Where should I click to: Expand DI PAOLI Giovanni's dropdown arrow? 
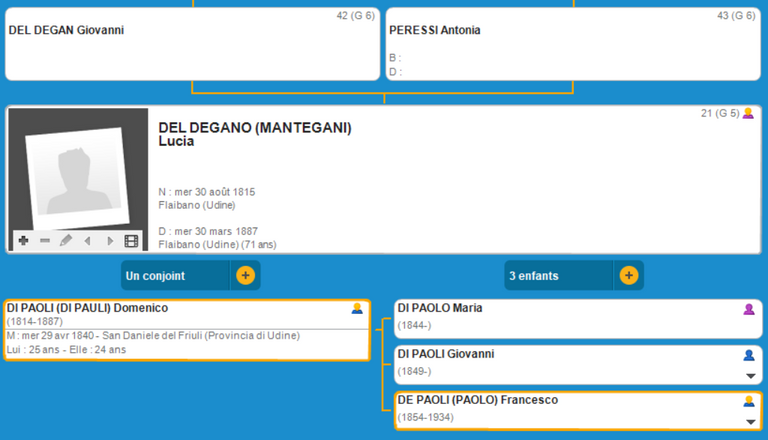[x=749, y=376]
